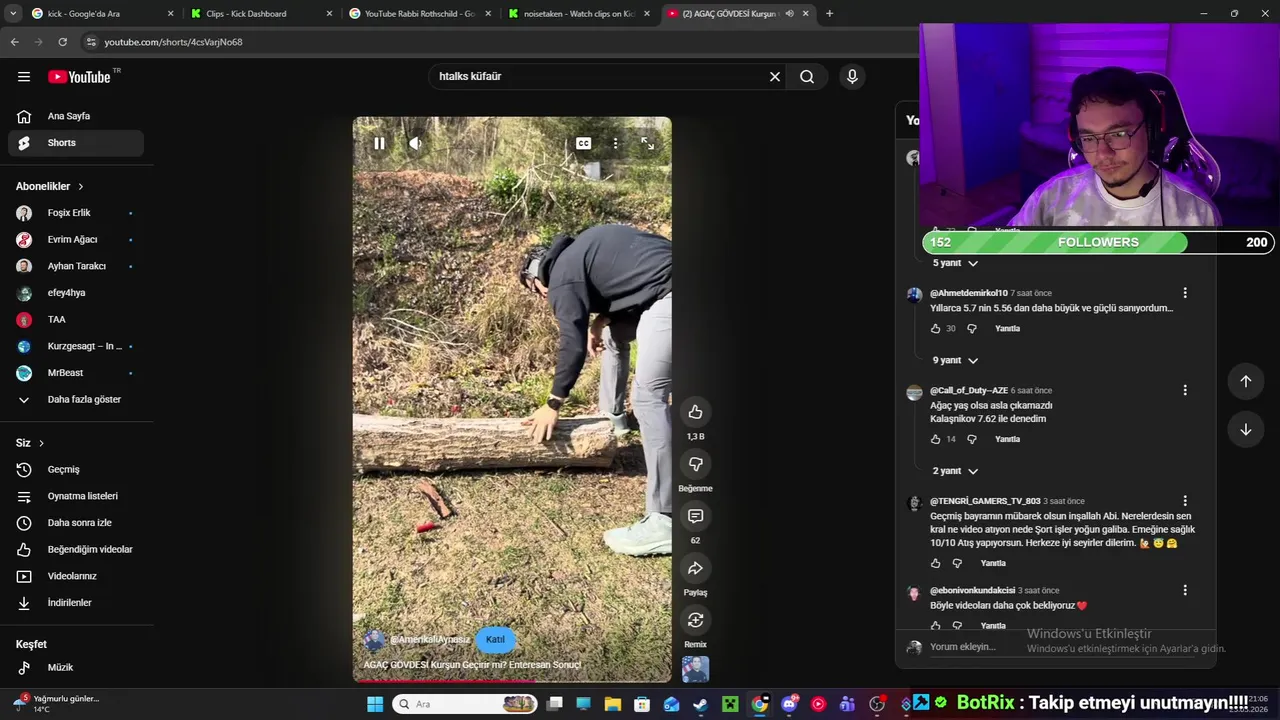Click the magnifier search button
Viewport: 1280px width, 720px height.
(807, 77)
